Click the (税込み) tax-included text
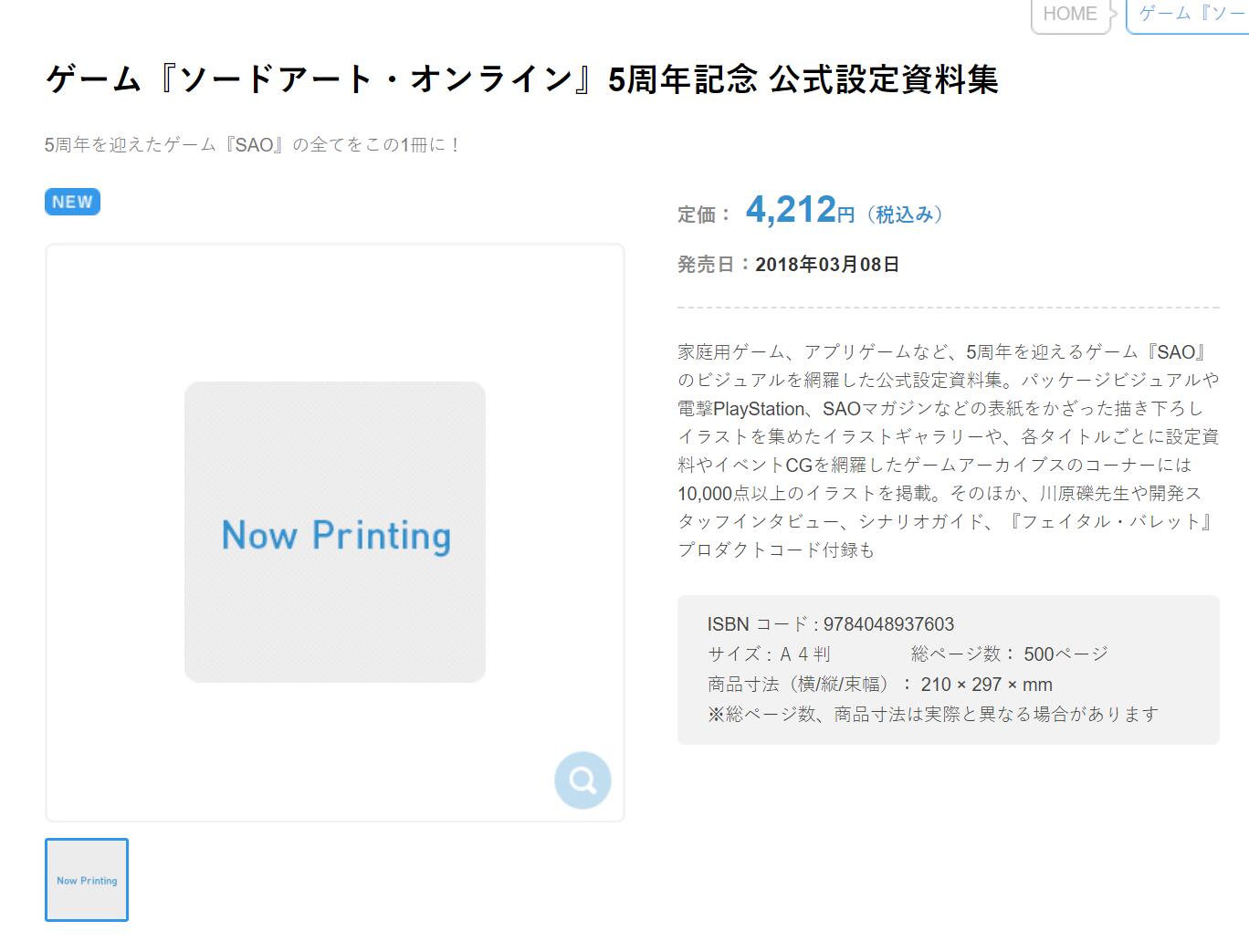Image resolution: width=1249 pixels, height=952 pixels. pos(905,214)
